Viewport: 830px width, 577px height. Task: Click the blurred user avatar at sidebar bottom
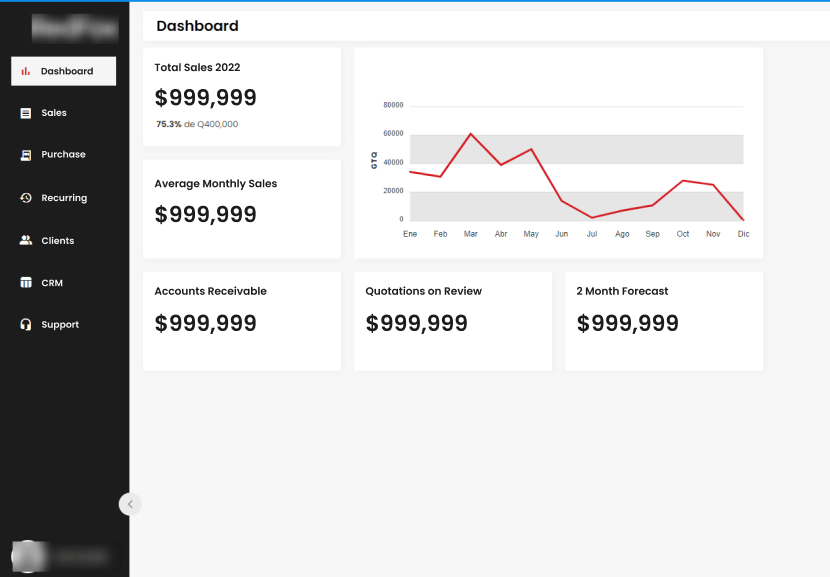pyautogui.click(x=27, y=556)
